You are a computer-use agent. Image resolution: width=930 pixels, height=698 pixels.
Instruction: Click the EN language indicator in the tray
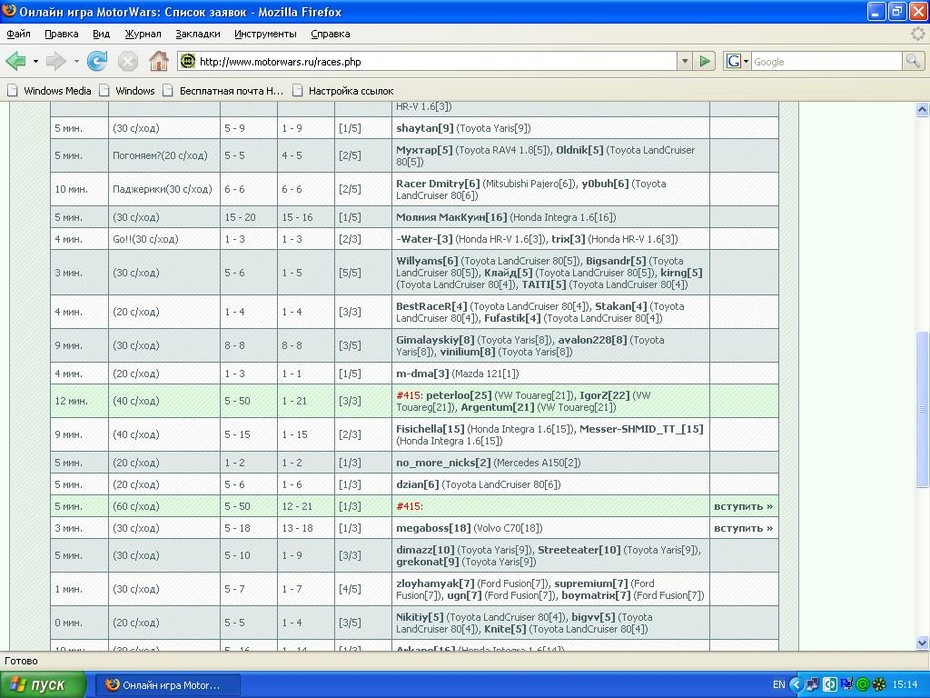point(779,685)
